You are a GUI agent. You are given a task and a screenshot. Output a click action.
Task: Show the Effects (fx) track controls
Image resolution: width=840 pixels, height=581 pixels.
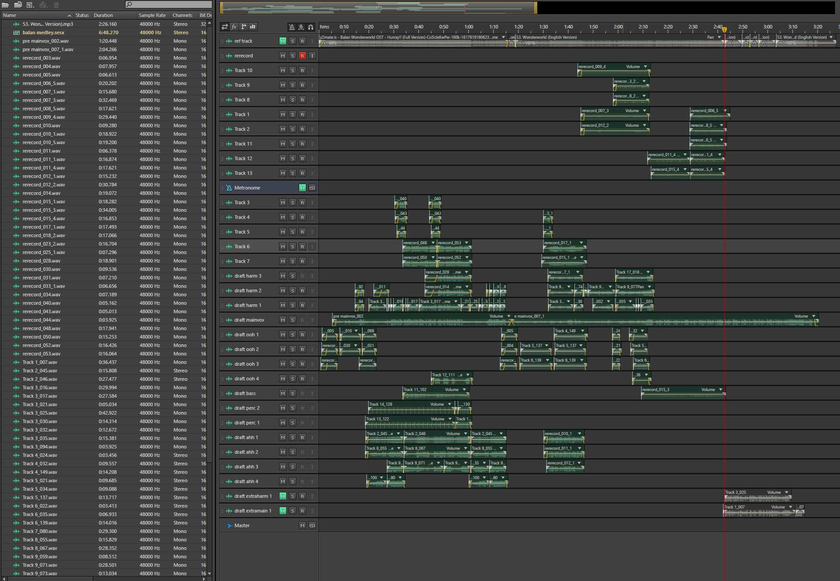click(x=234, y=26)
